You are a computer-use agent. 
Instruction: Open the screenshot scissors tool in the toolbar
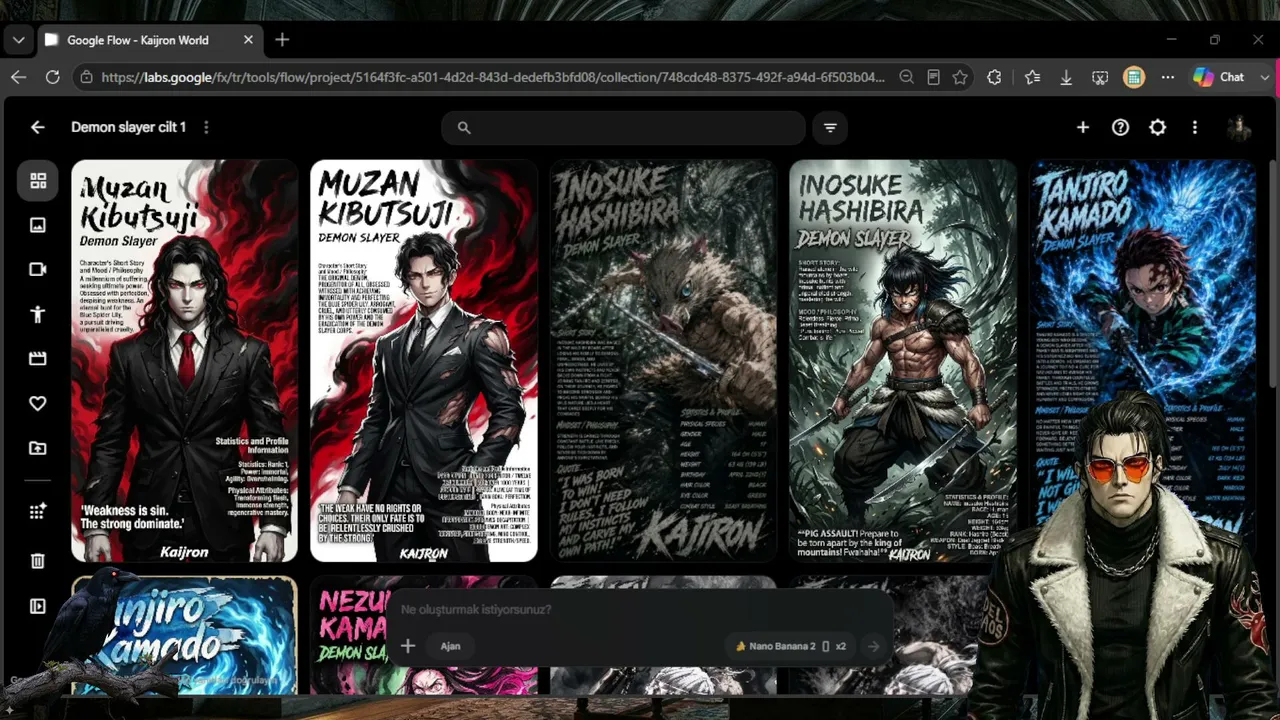click(1100, 77)
